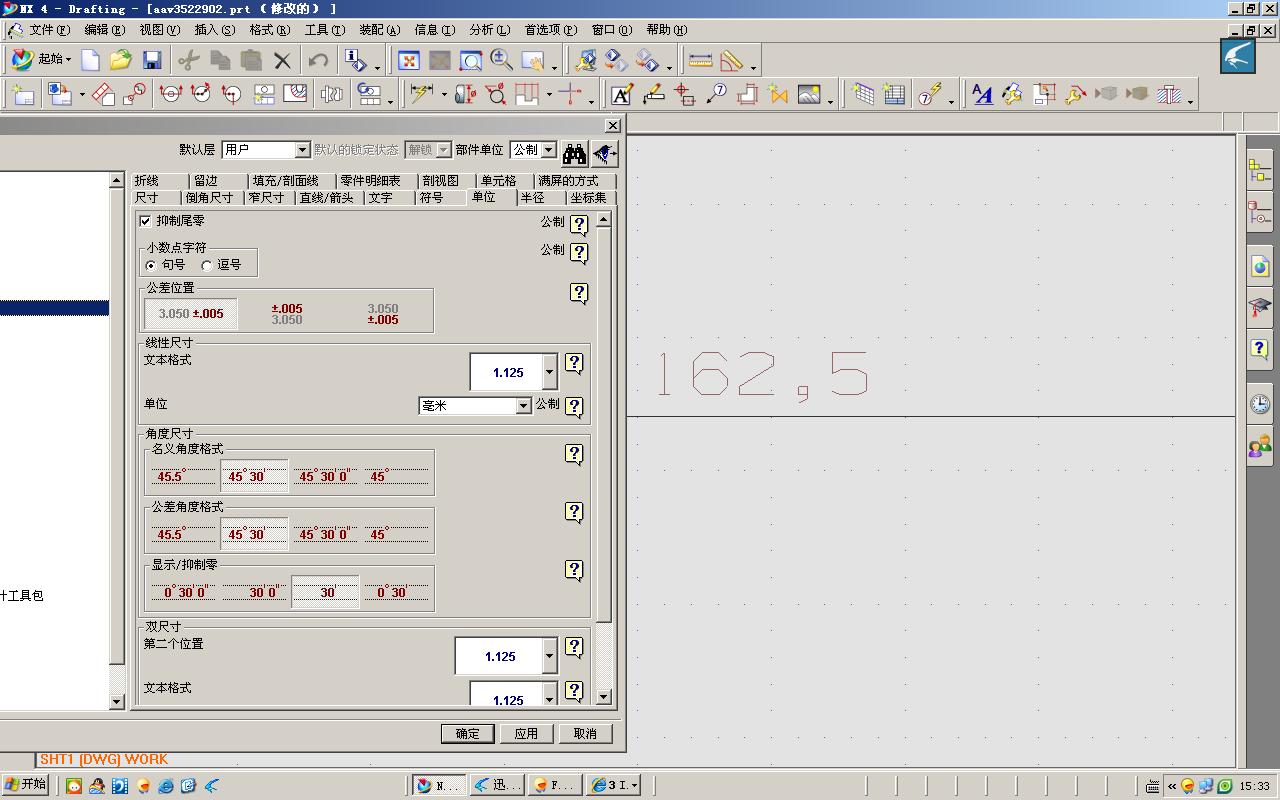The height and width of the screenshot is (800, 1280).
Task: Select the Zoom window tool
Action: [470, 61]
